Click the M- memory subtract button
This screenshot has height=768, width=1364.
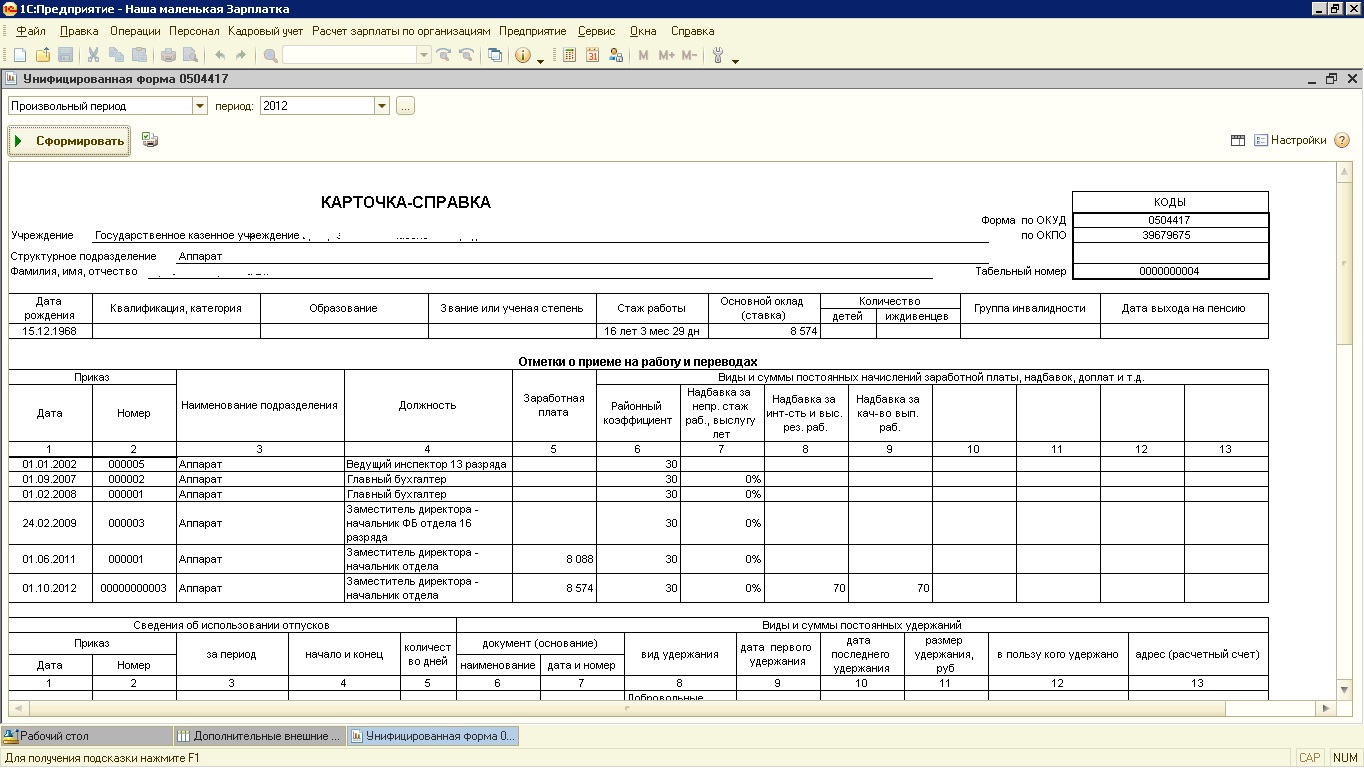coord(689,55)
